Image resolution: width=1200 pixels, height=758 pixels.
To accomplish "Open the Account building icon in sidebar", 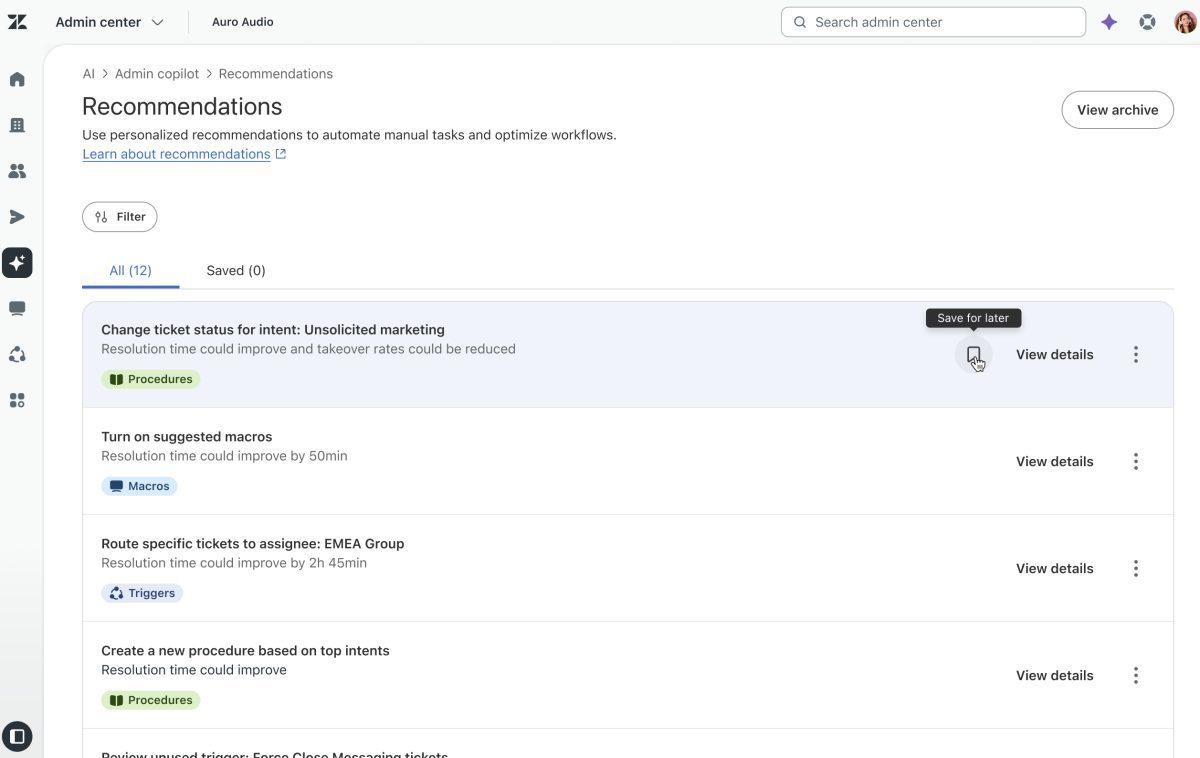I will pyautogui.click(x=17, y=125).
